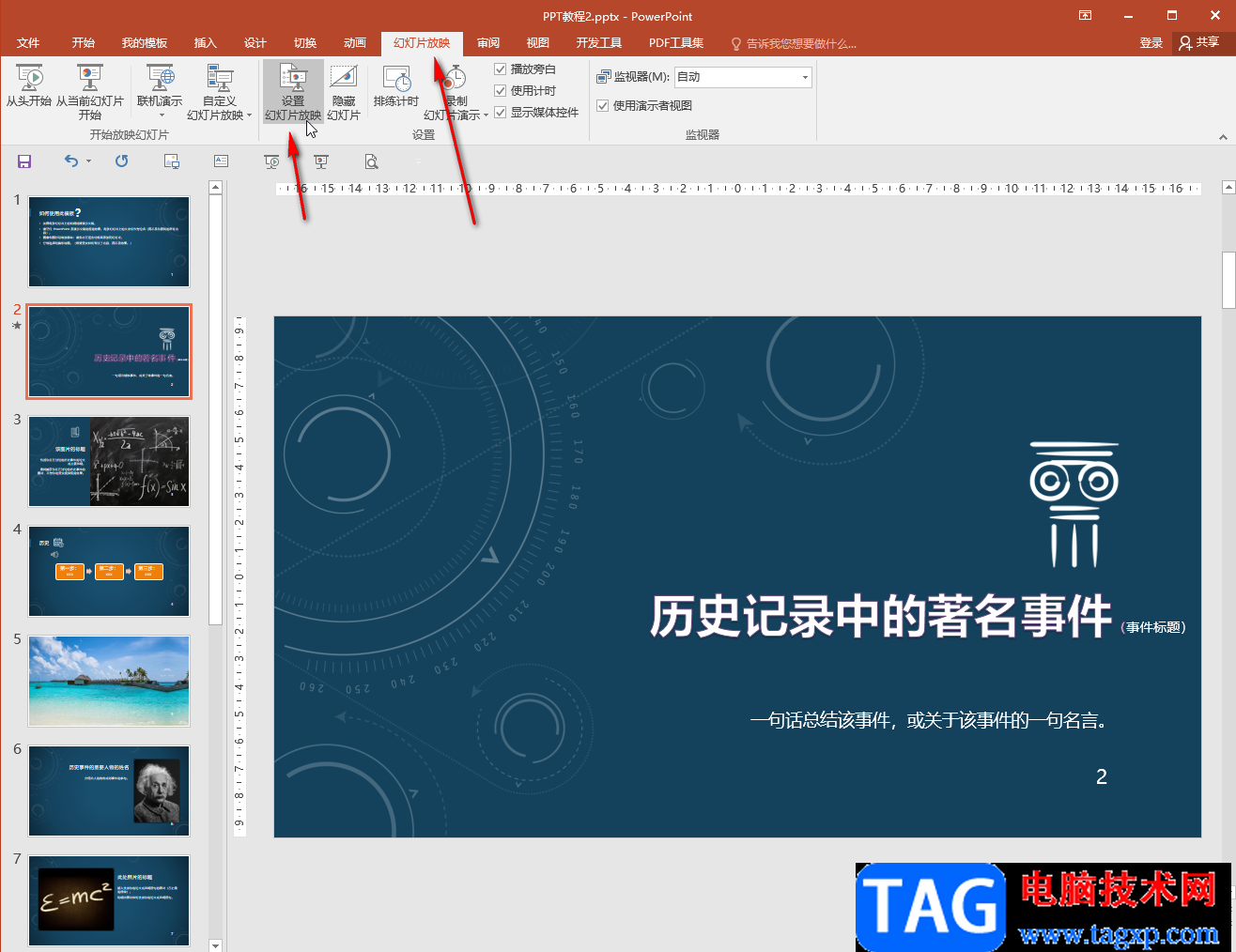Viewport: 1236px width, 952px height.
Task: Click lightbulb tell-me search icon
Action: click(x=736, y=43)
